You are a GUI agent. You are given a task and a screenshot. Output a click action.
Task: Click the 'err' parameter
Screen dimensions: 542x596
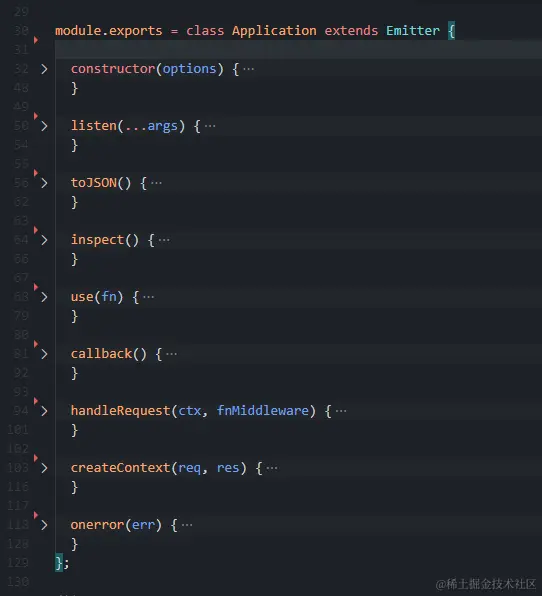pos(144,525)
